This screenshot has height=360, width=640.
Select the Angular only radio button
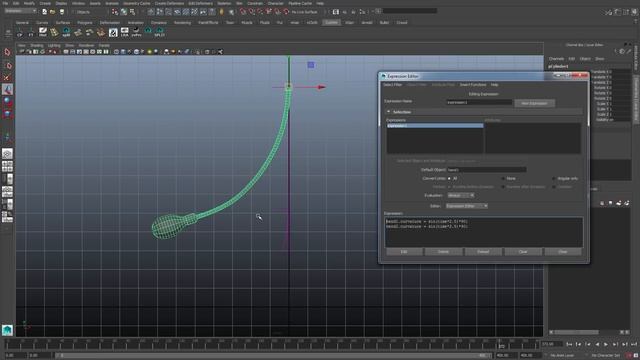(554, 178)
